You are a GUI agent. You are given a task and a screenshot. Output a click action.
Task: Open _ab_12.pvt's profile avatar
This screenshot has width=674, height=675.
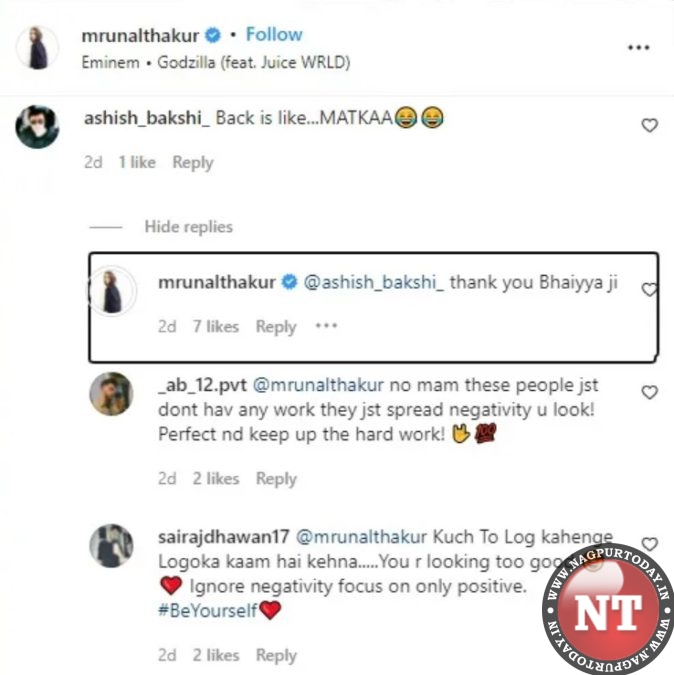(x=111, y=394)
